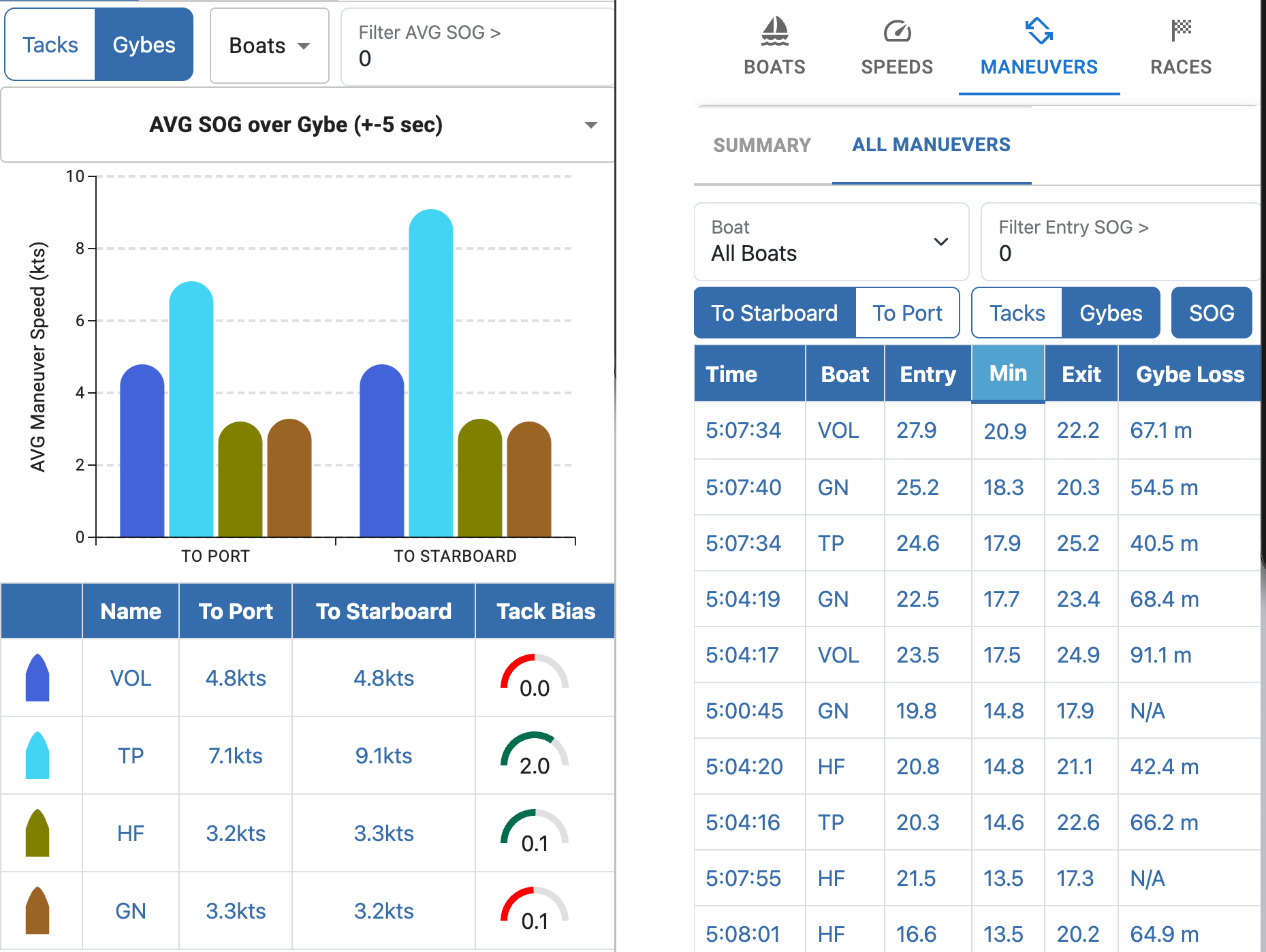
Task: Select Tacks toggle beside Gybes in maneuvers list
Action: click(x=1017, y=313)
